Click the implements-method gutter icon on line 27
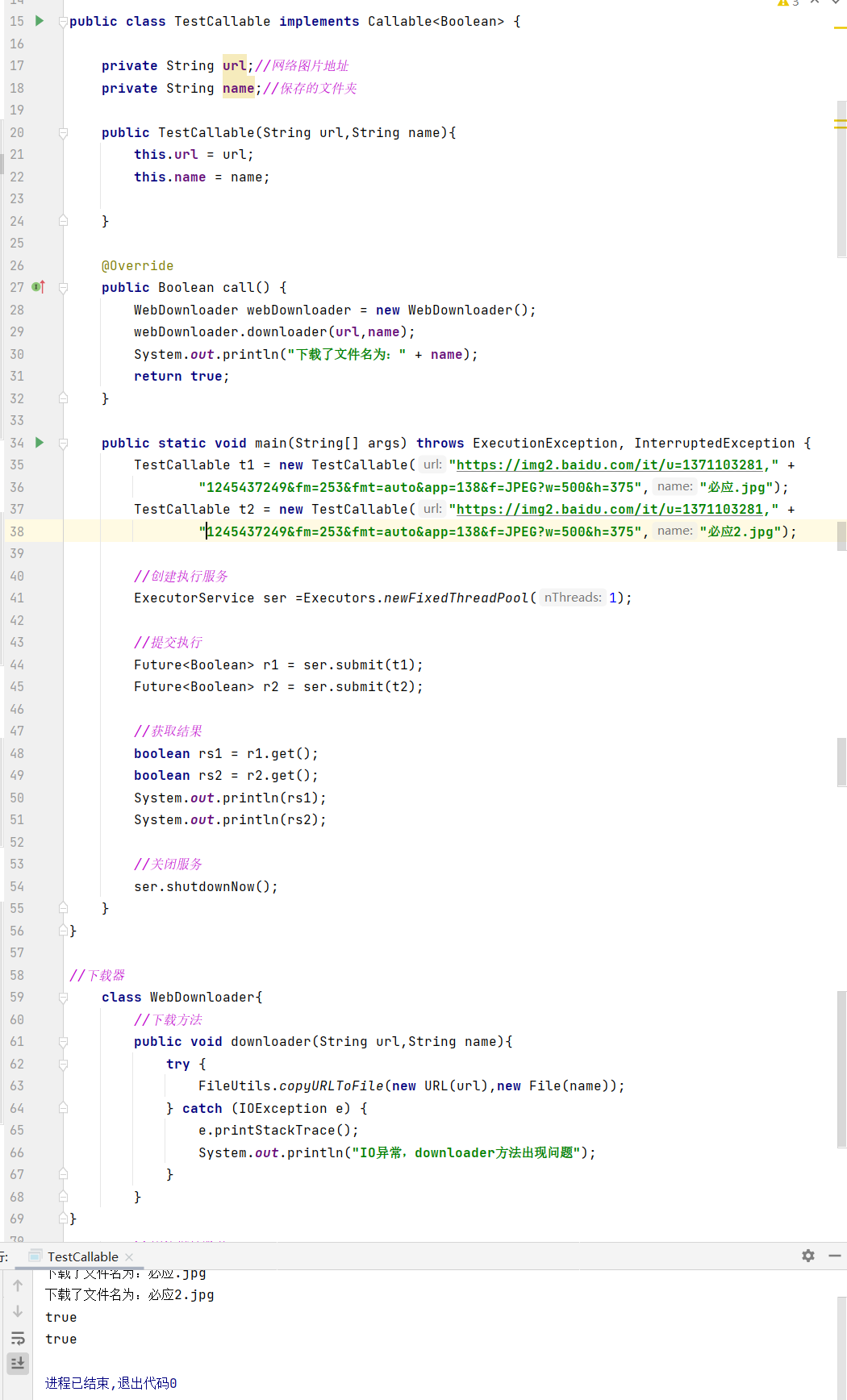 [x=38, y=287]
